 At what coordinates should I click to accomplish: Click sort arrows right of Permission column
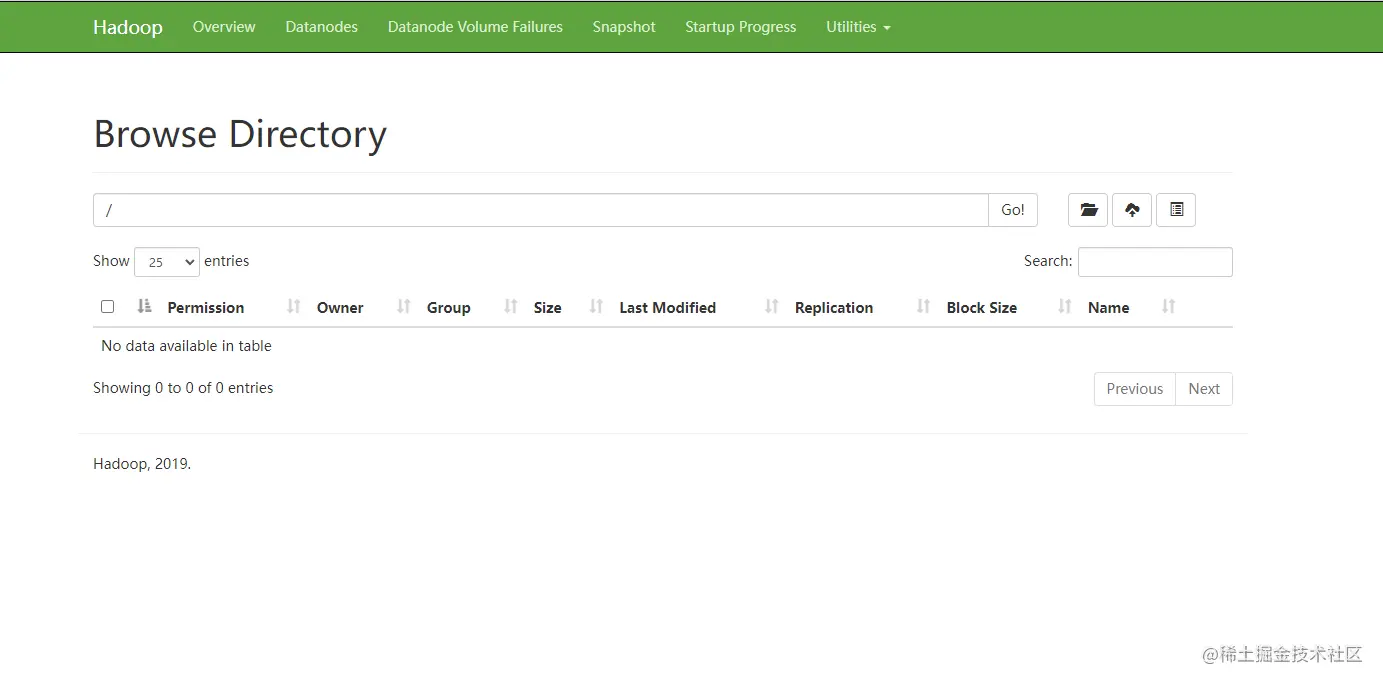[293, 307]
